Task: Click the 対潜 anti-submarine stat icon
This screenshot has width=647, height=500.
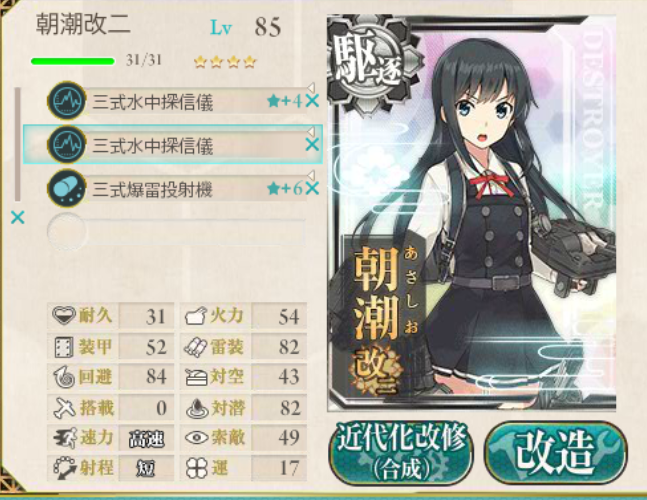Action: [196, 408]
